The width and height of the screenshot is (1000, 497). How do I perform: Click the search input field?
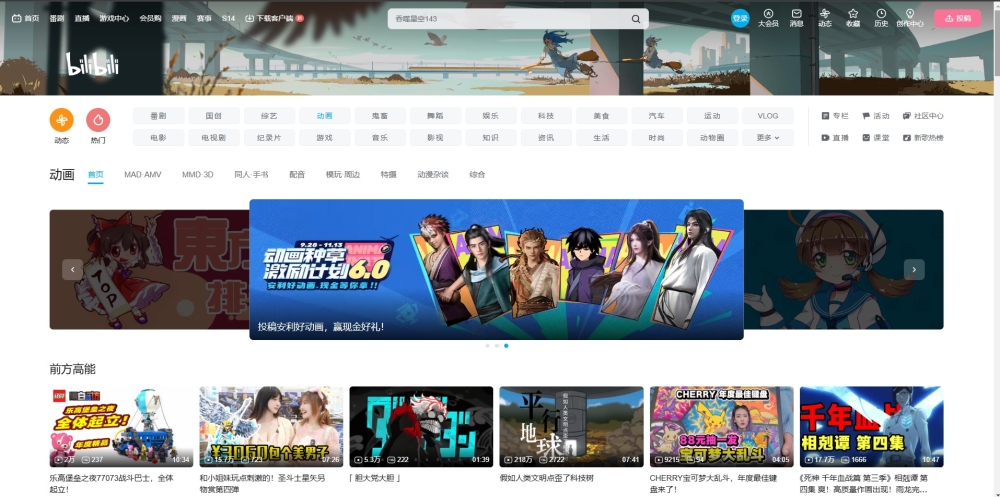pos(505,19)
